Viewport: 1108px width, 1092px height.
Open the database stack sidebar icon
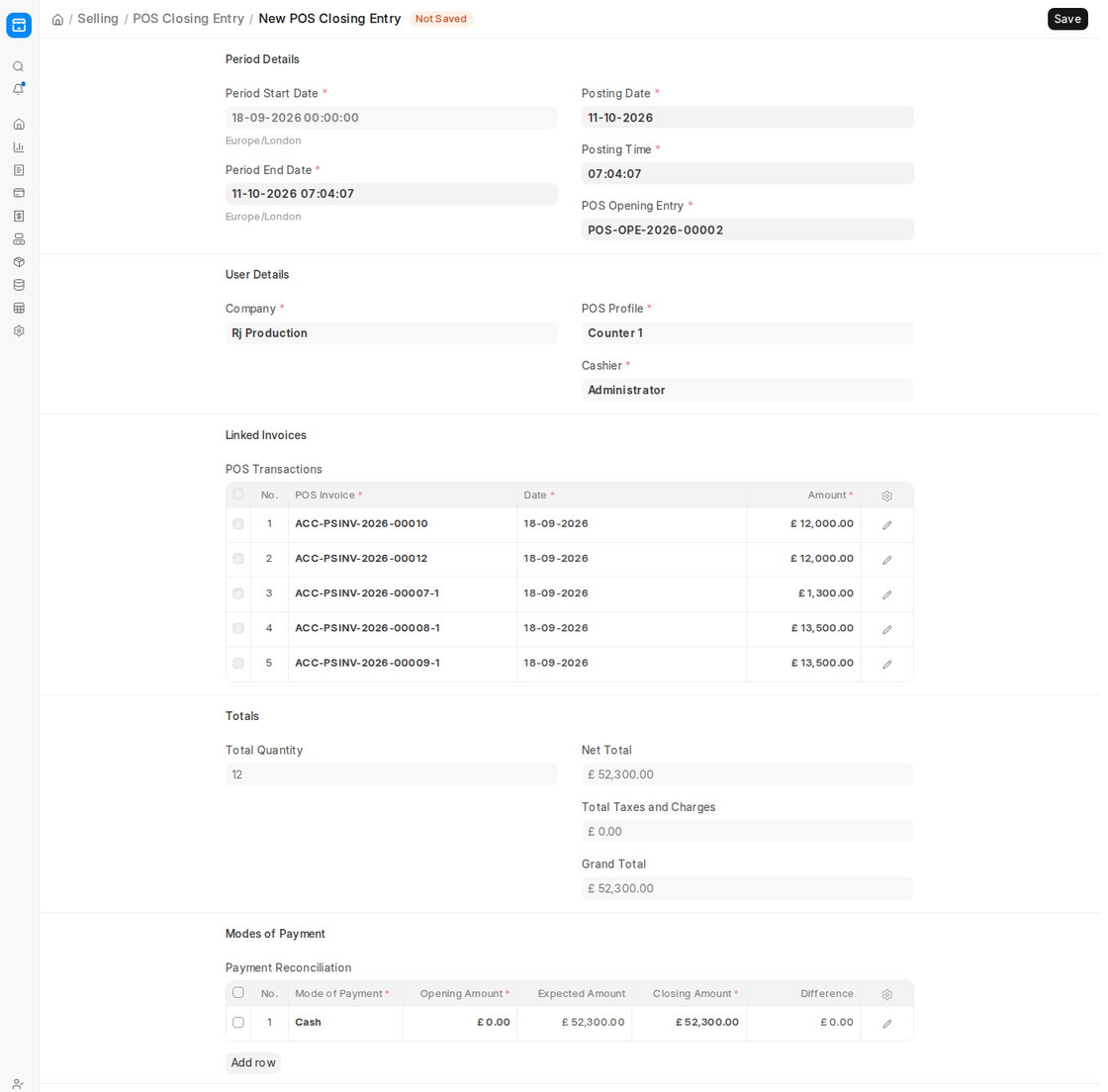[x=19, y=285]
